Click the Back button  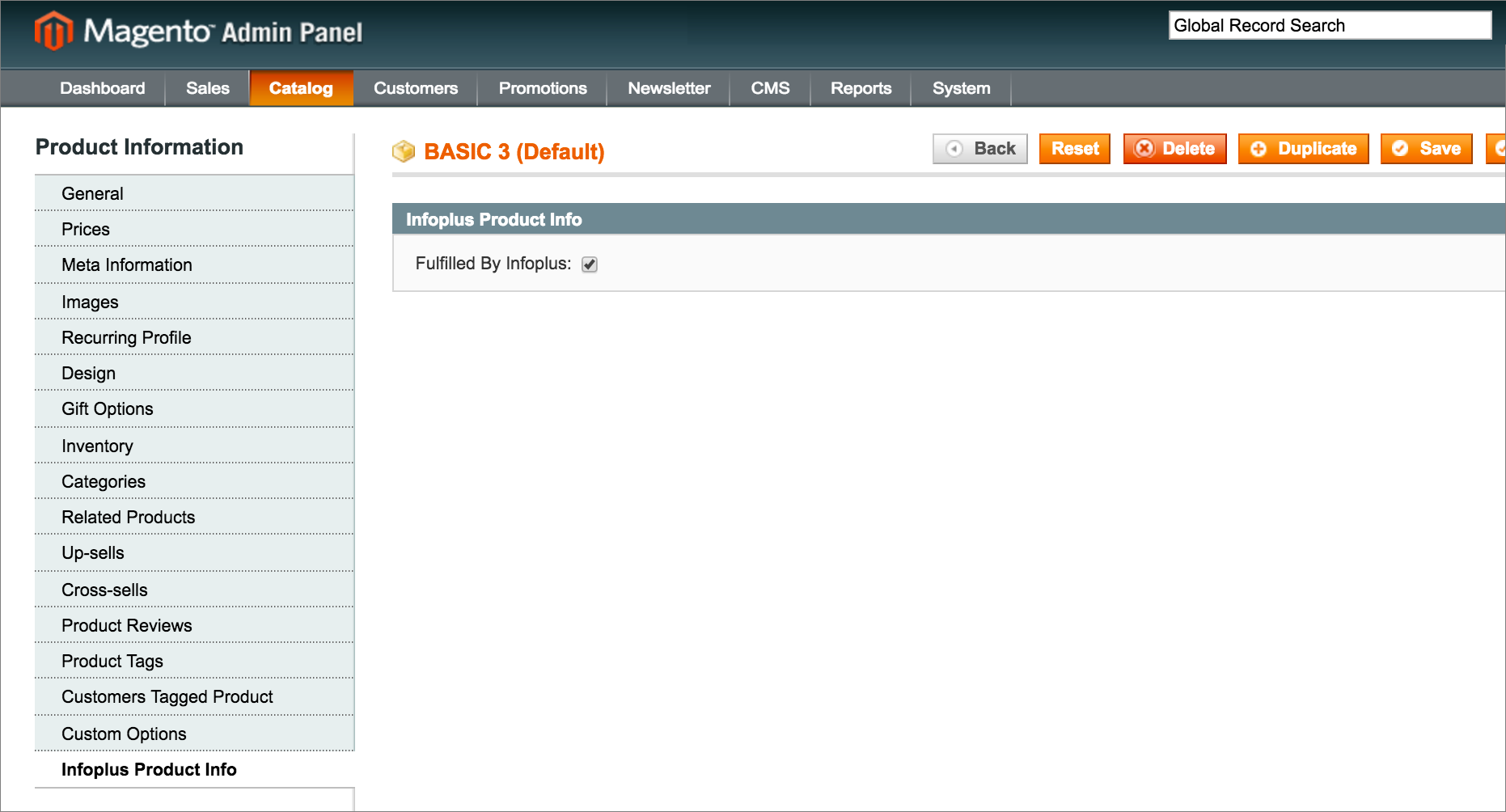click(980, 149)
